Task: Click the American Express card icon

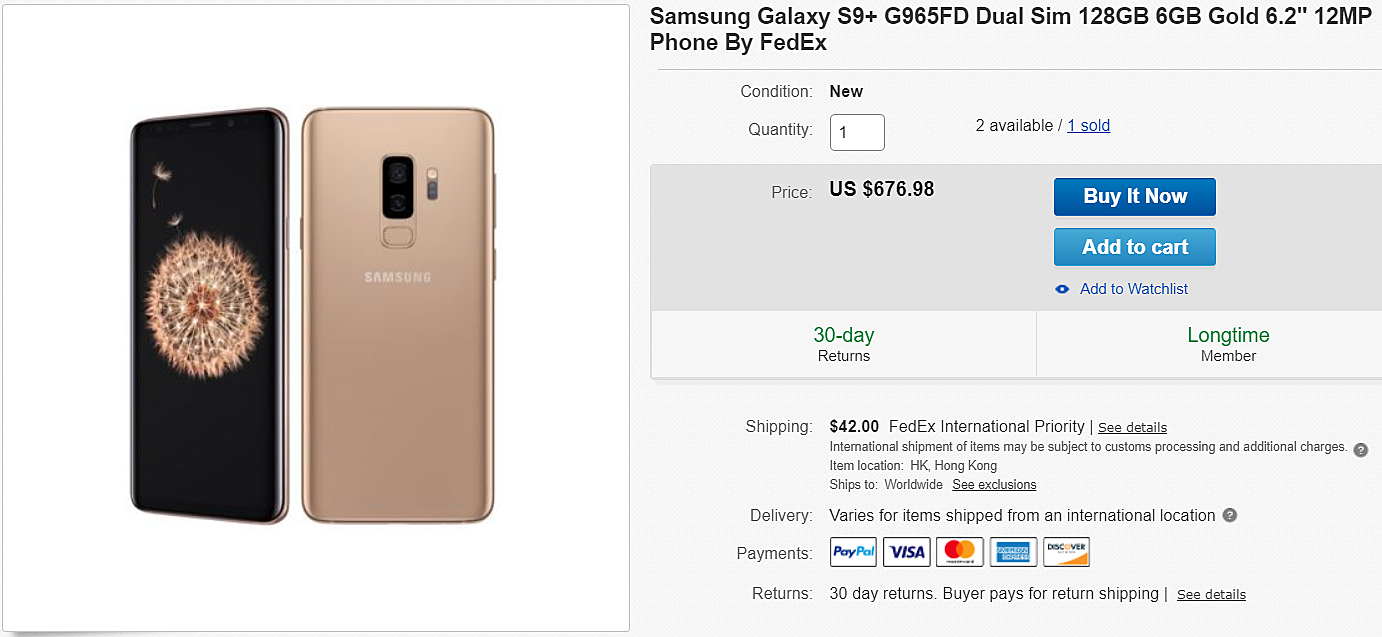Action: coord(1013,552)
